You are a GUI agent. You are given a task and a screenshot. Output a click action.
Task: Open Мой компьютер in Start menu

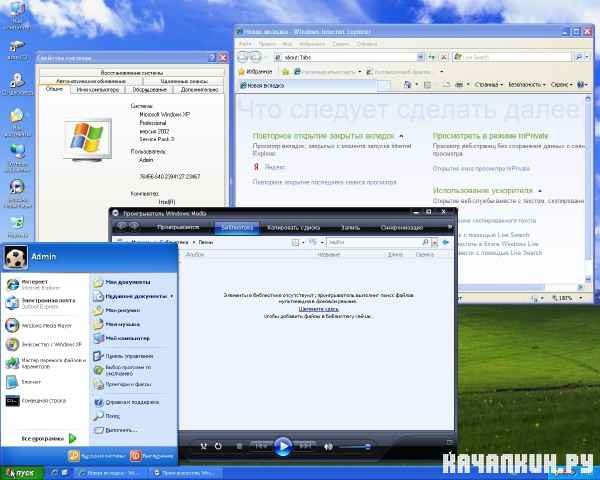pos(133,338)
